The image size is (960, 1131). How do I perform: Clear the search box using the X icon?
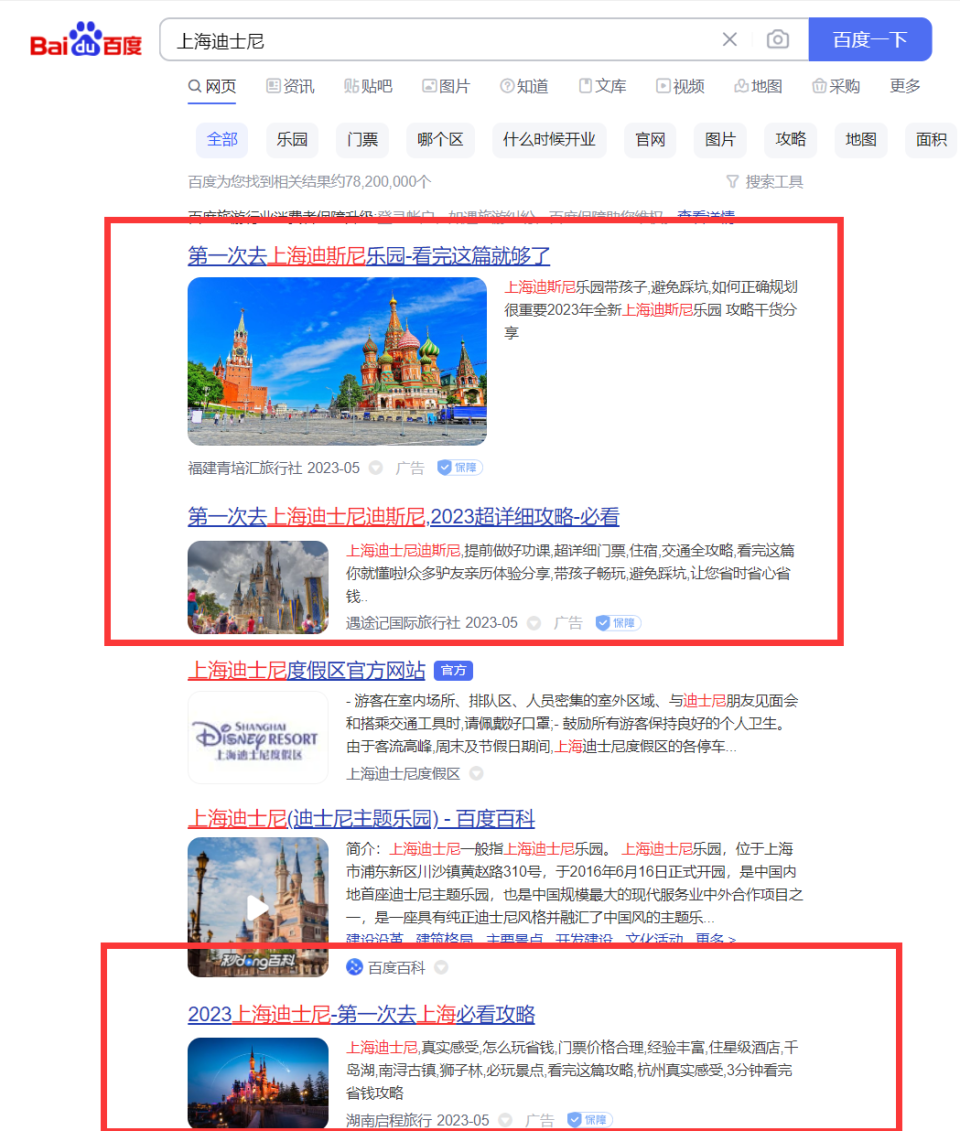[729, 39]
